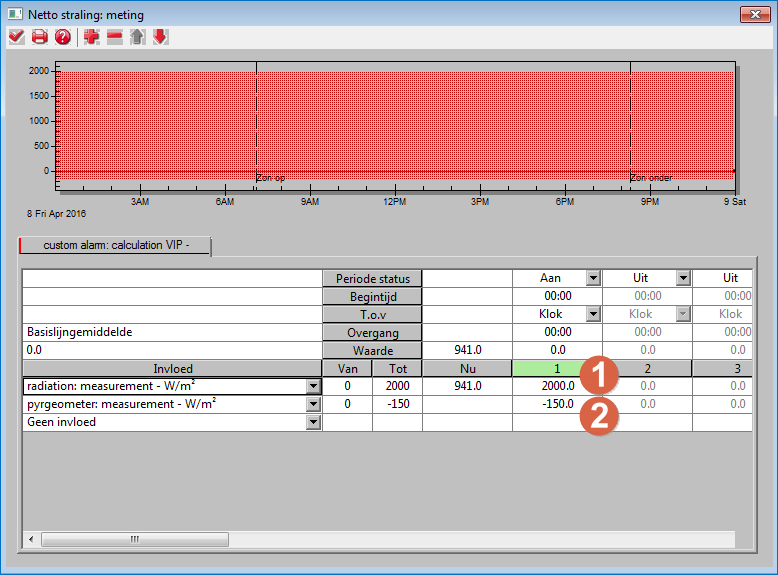Click the red checkmark confirm icon
This screenshot has width=778, height=575.
tap(16, 37)
